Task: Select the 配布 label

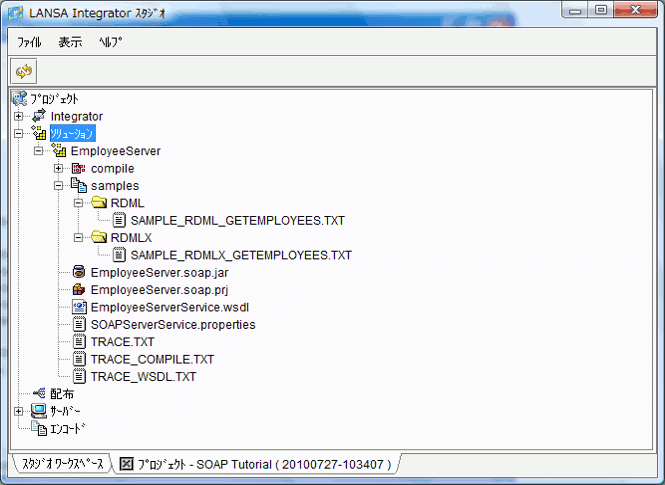Action: (62, 394)
